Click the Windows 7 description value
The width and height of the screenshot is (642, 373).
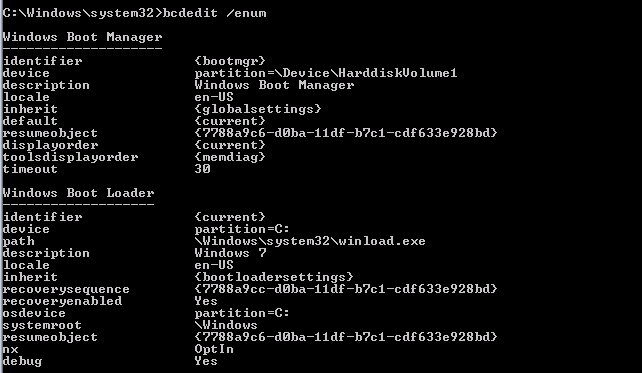pyautogui.click(x=231, y=253)
